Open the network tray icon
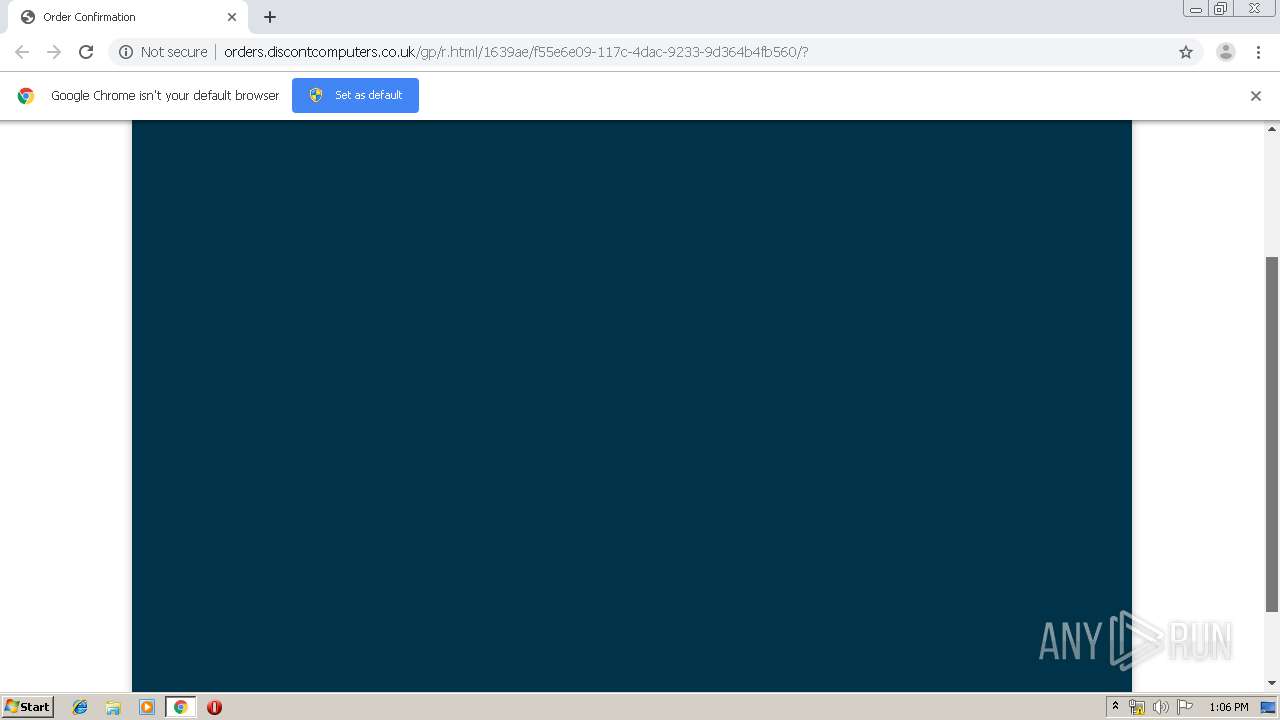 1137,707
